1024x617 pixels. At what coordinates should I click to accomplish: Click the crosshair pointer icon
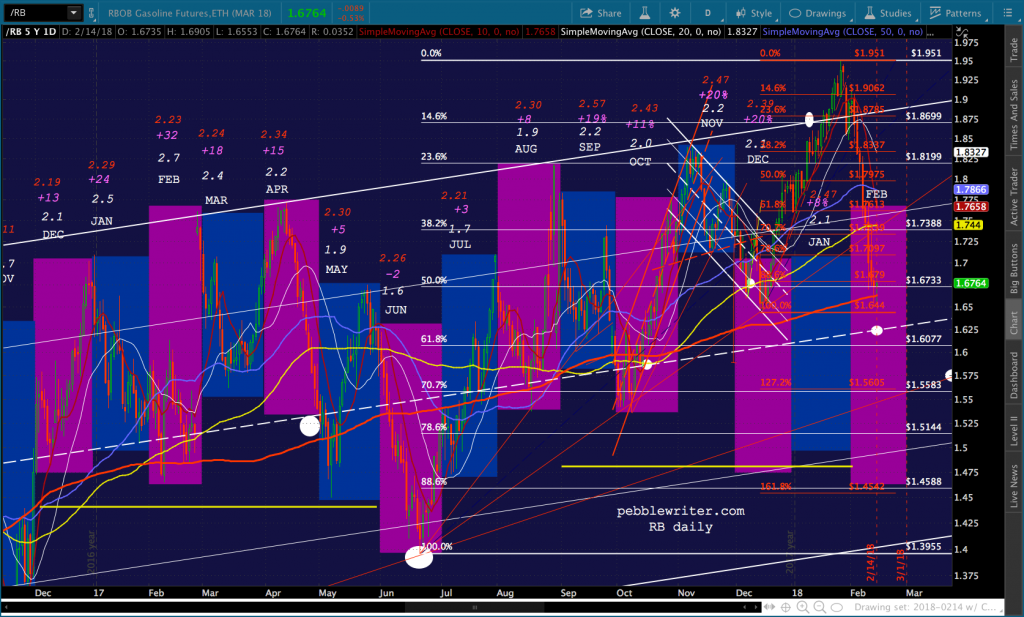(786, 607)
